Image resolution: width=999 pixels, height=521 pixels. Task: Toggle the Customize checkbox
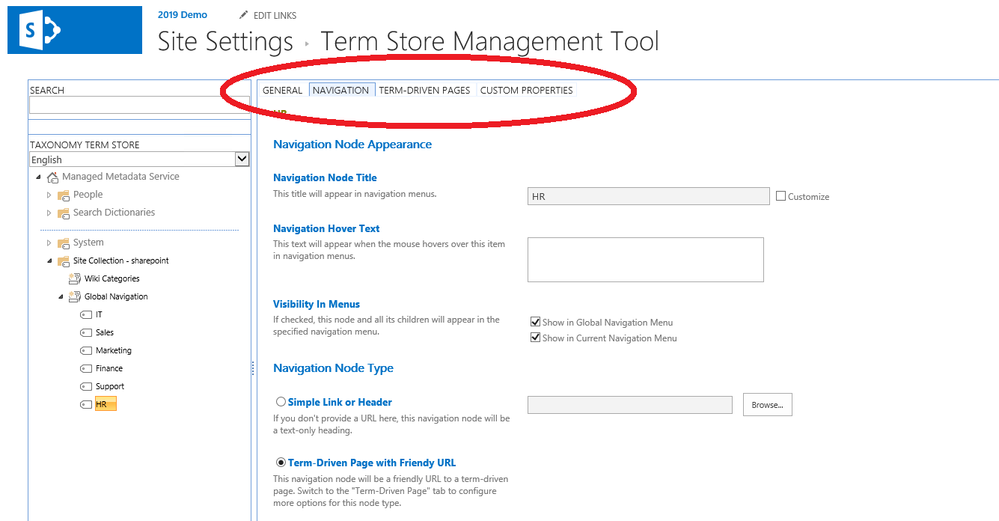[x=780, y=196]
